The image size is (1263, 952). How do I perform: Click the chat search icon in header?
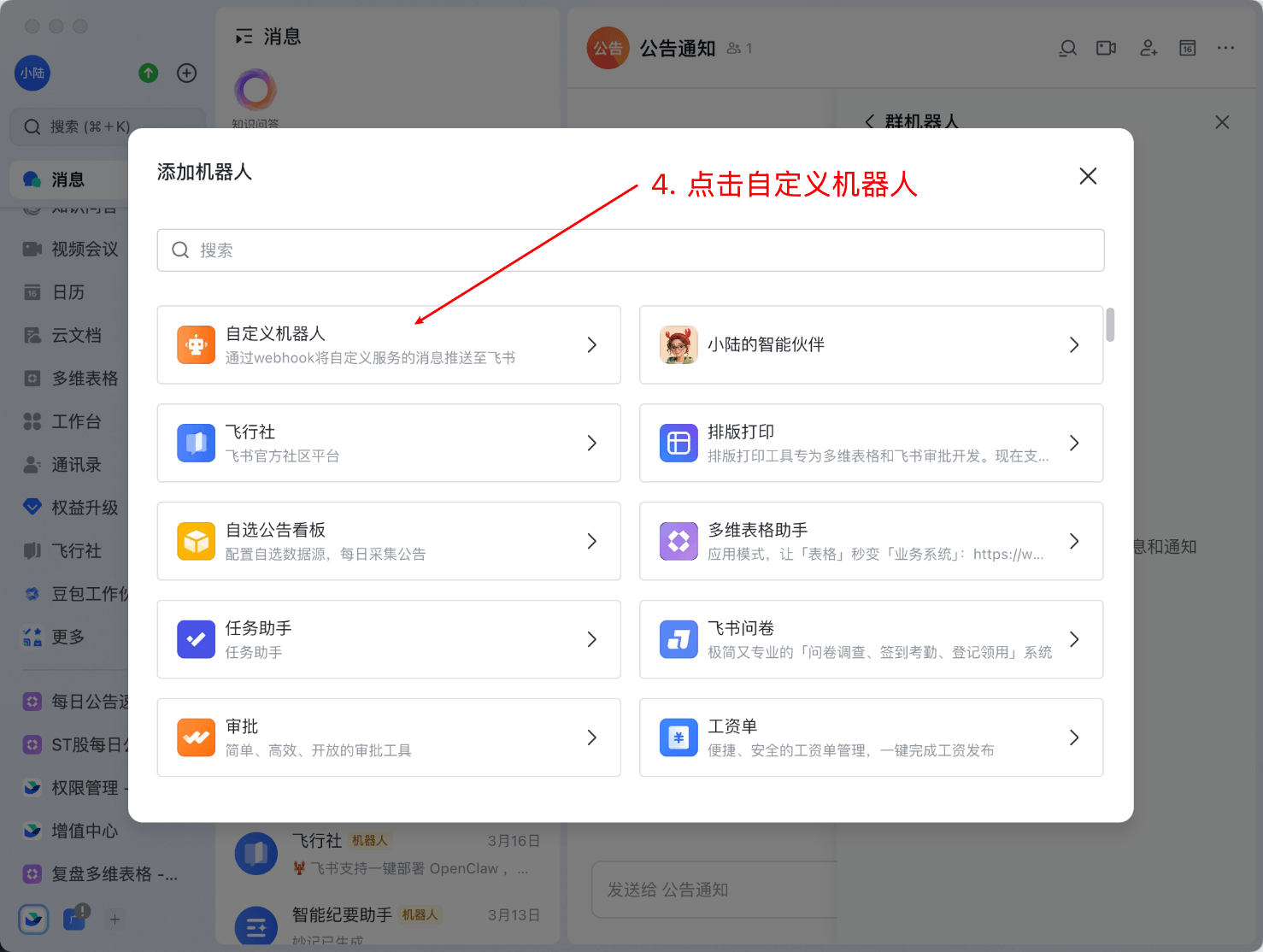(1068, 48)
